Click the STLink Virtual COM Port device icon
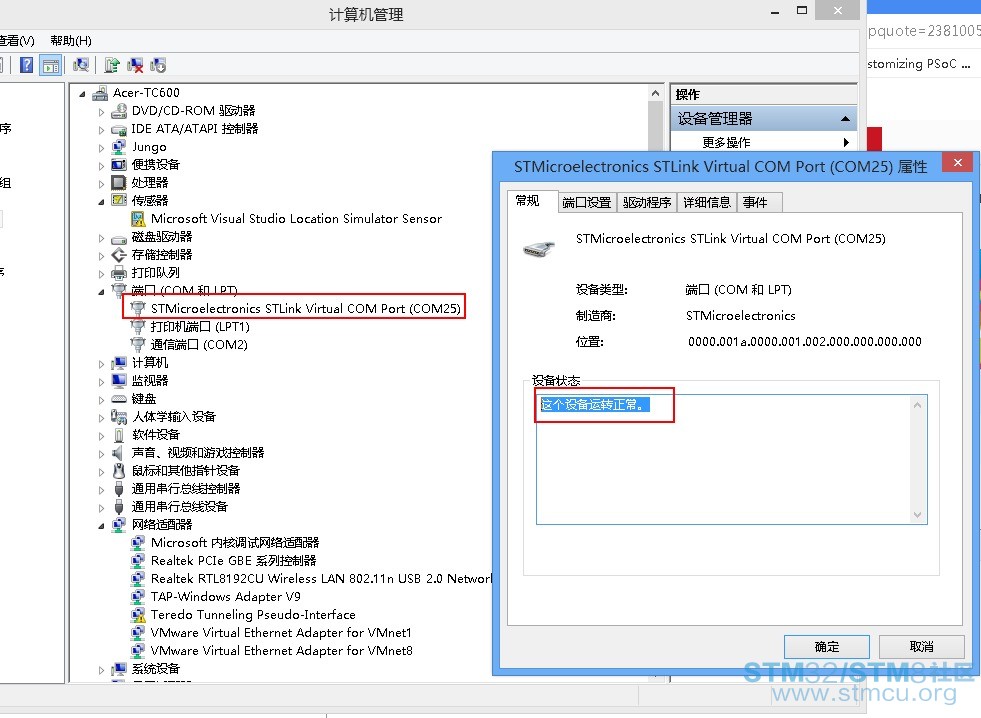The height and width of the screenshot is (718, 981). click(x=138, y=308)
